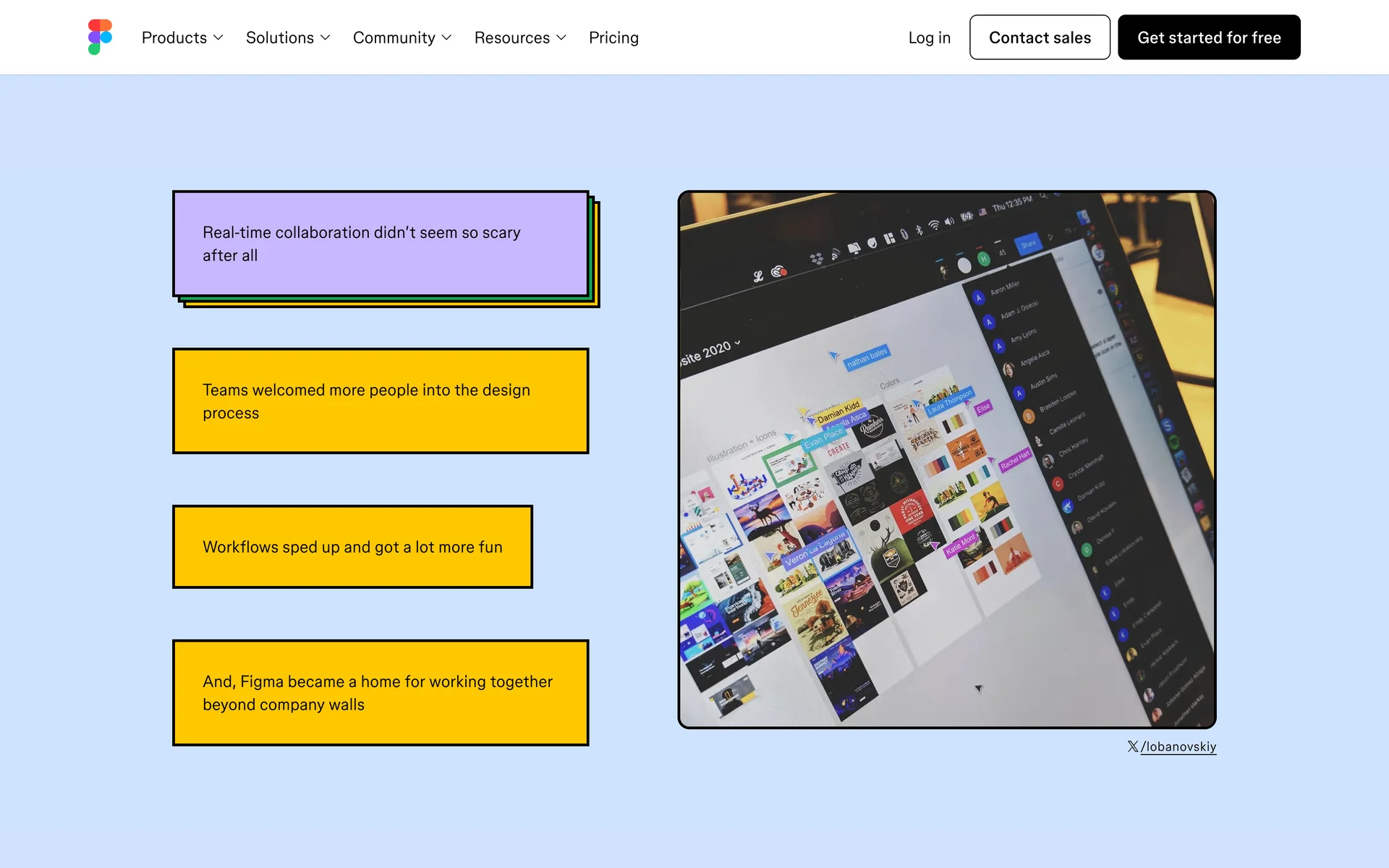
Task: Select the 'Teams welcomed more people' card
Action: tap(381, 401)
